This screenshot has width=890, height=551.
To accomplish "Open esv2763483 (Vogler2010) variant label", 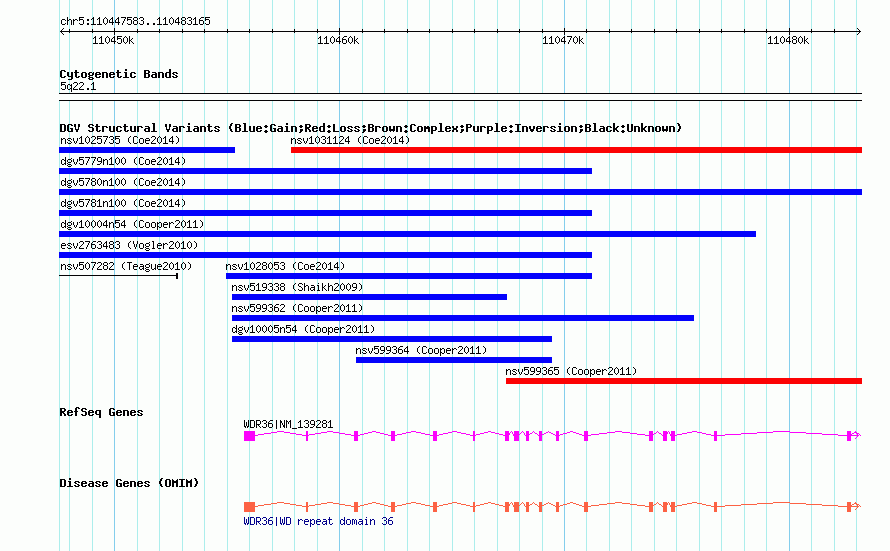I will coord(129,245).
